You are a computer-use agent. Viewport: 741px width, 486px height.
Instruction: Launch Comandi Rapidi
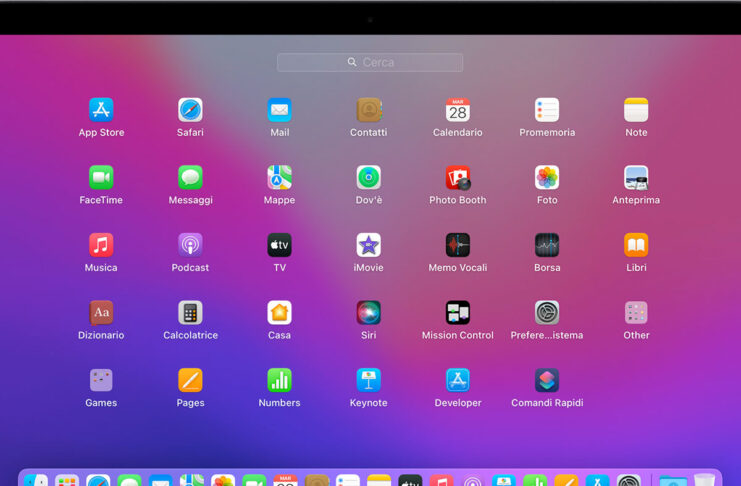547,380
